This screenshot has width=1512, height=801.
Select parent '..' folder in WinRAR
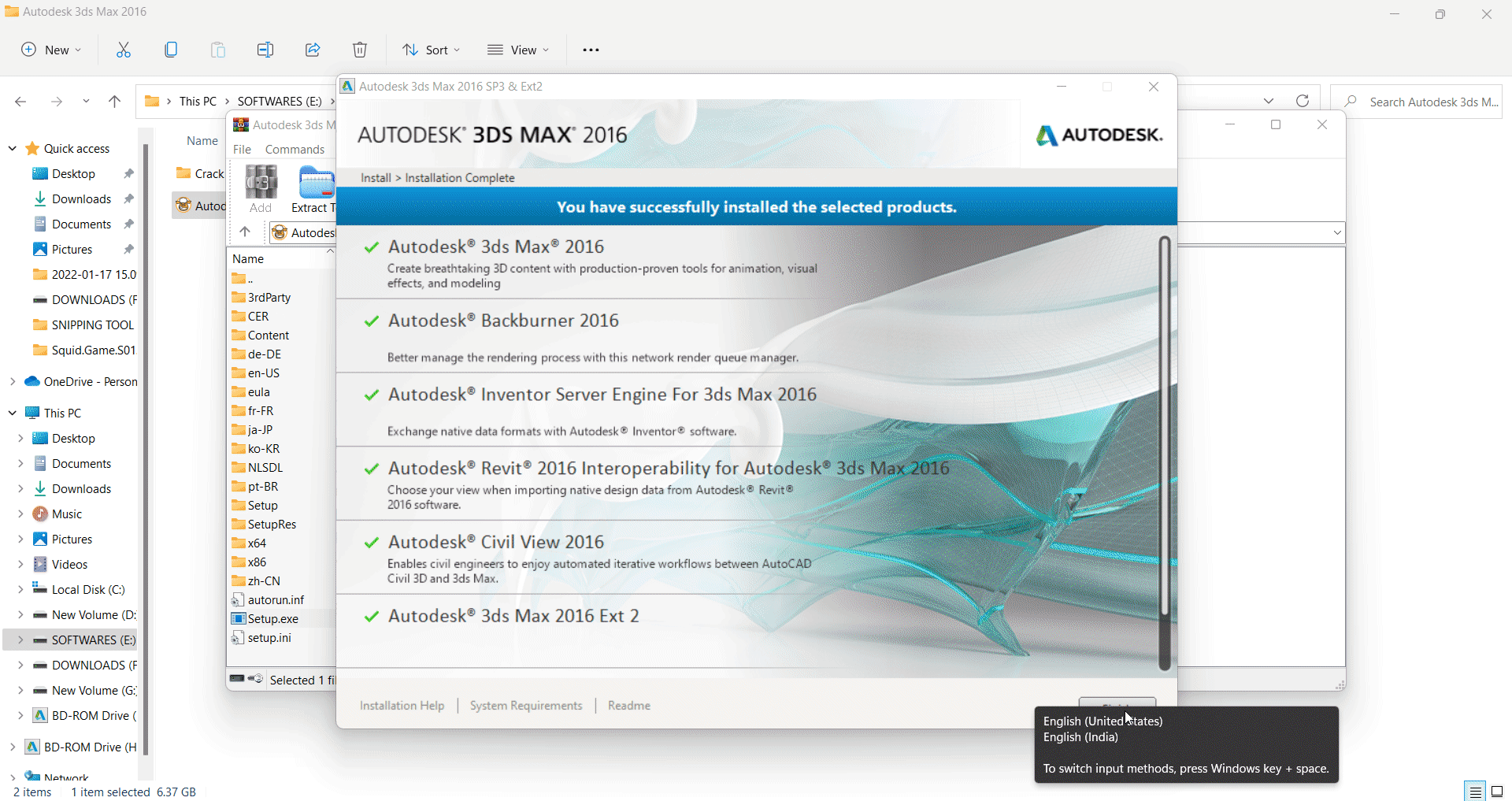point(243,278)
